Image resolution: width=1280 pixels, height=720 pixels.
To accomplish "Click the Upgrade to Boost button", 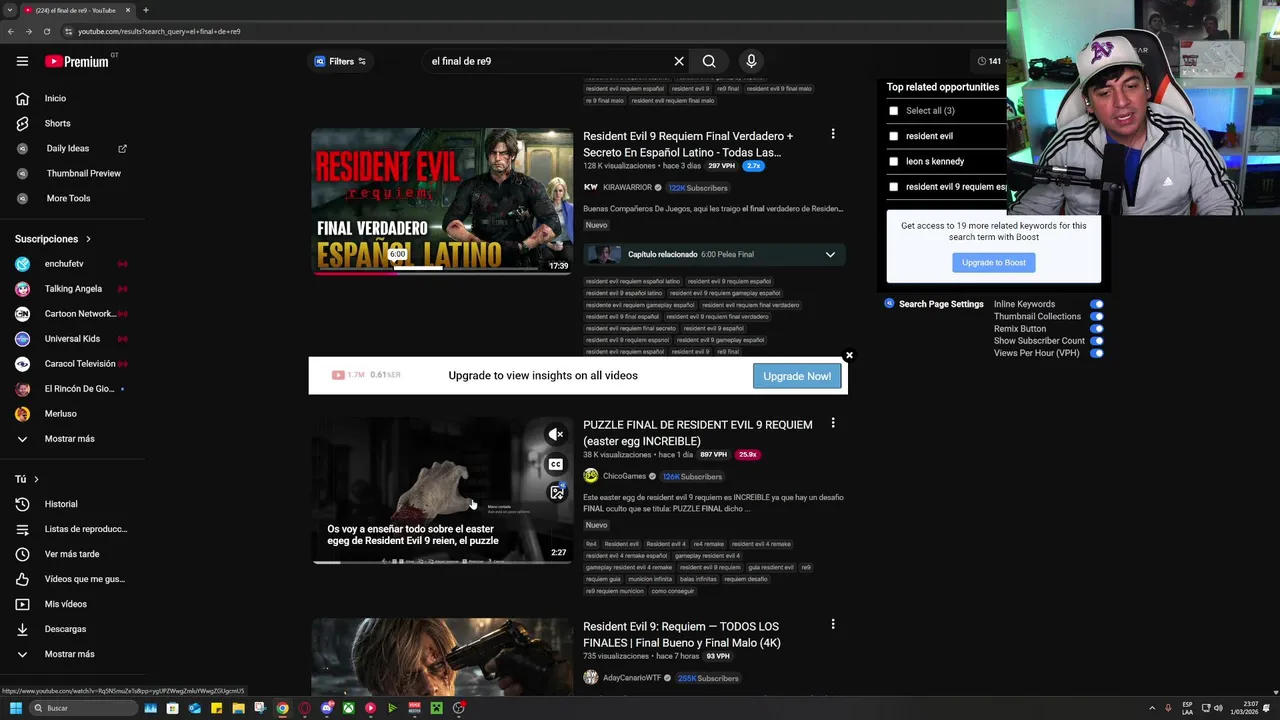I will click(994, 263).
